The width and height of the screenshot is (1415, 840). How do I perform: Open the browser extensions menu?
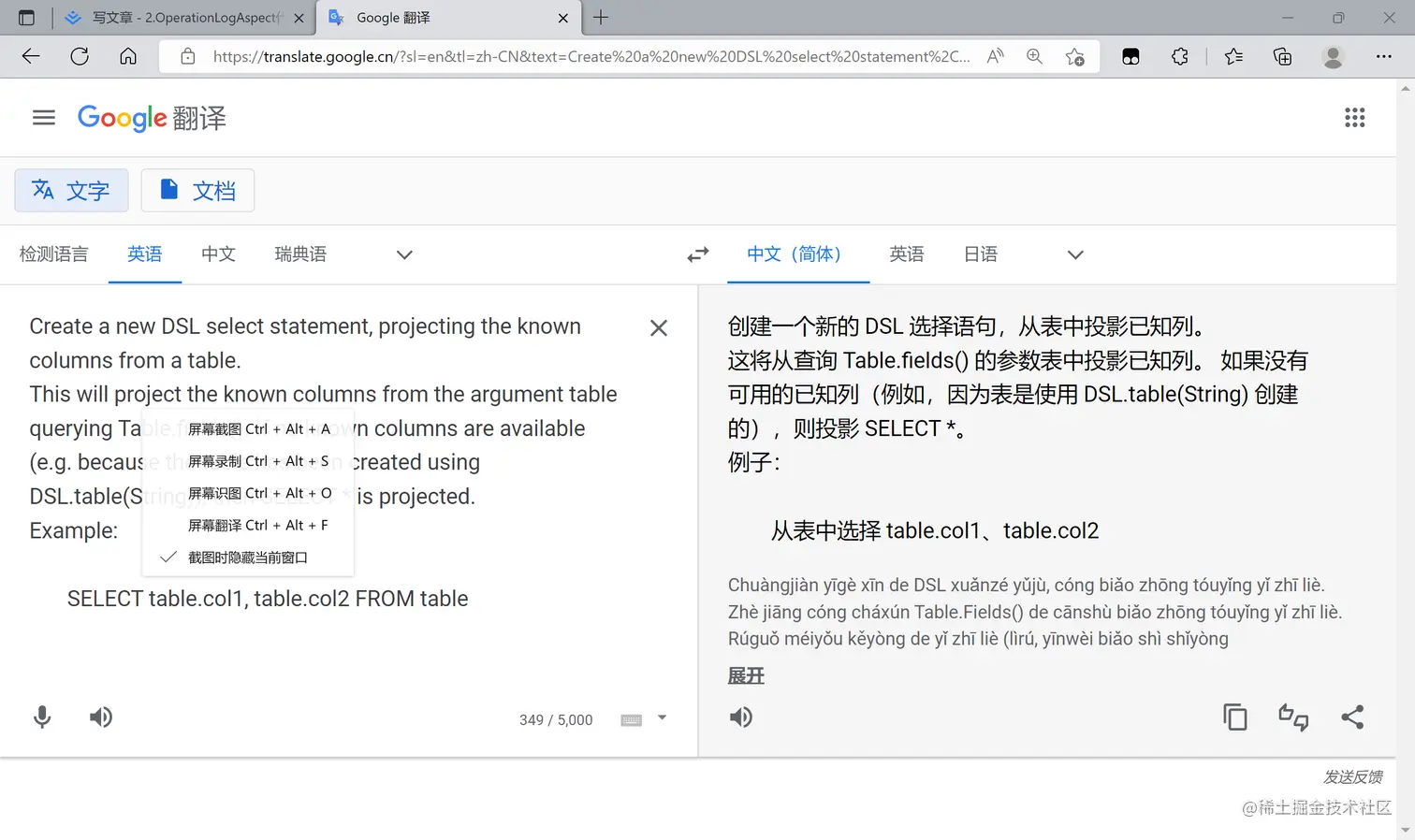point(1180,57)
